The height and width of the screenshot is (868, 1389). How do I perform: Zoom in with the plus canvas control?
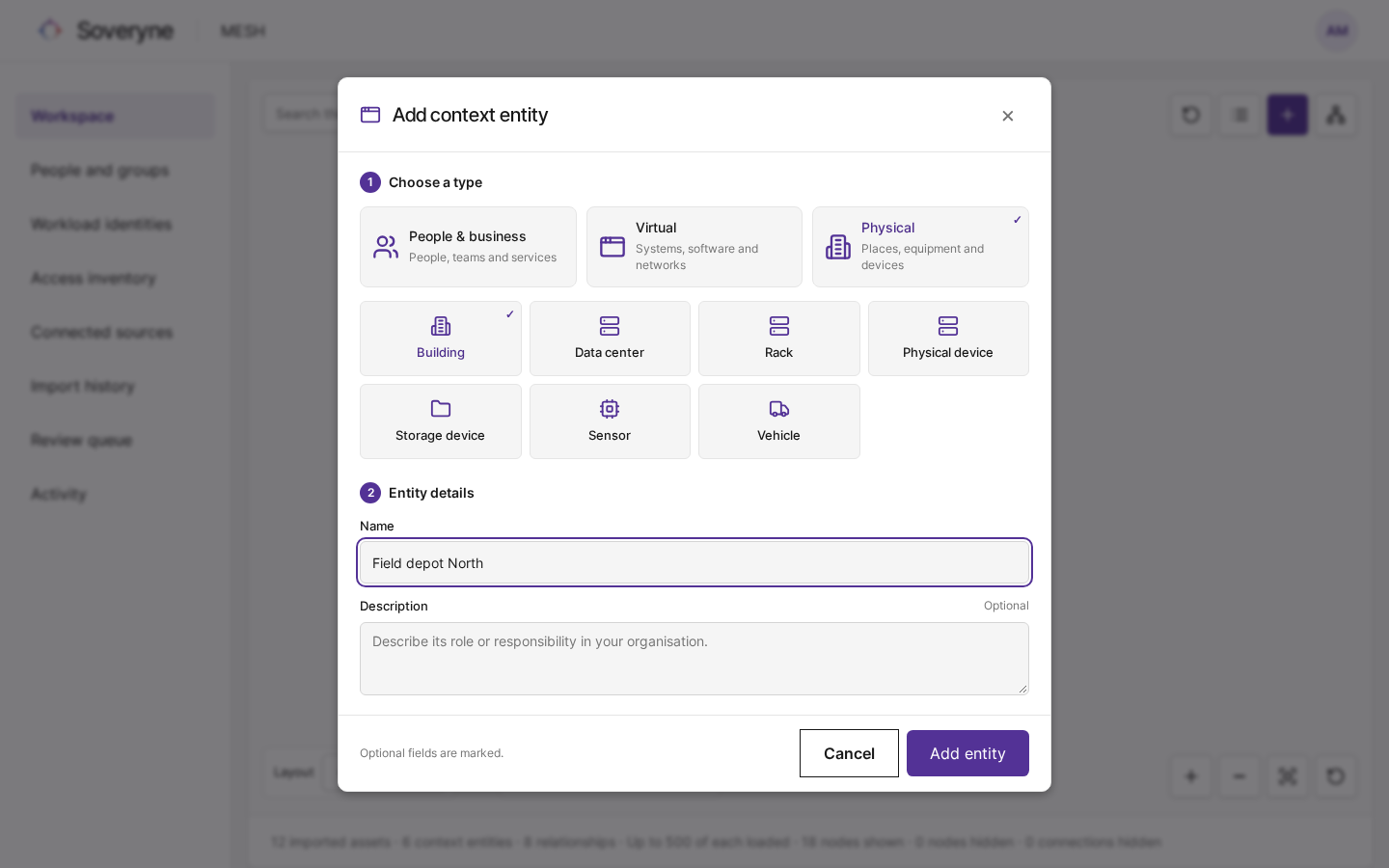tap(1191, 776)
